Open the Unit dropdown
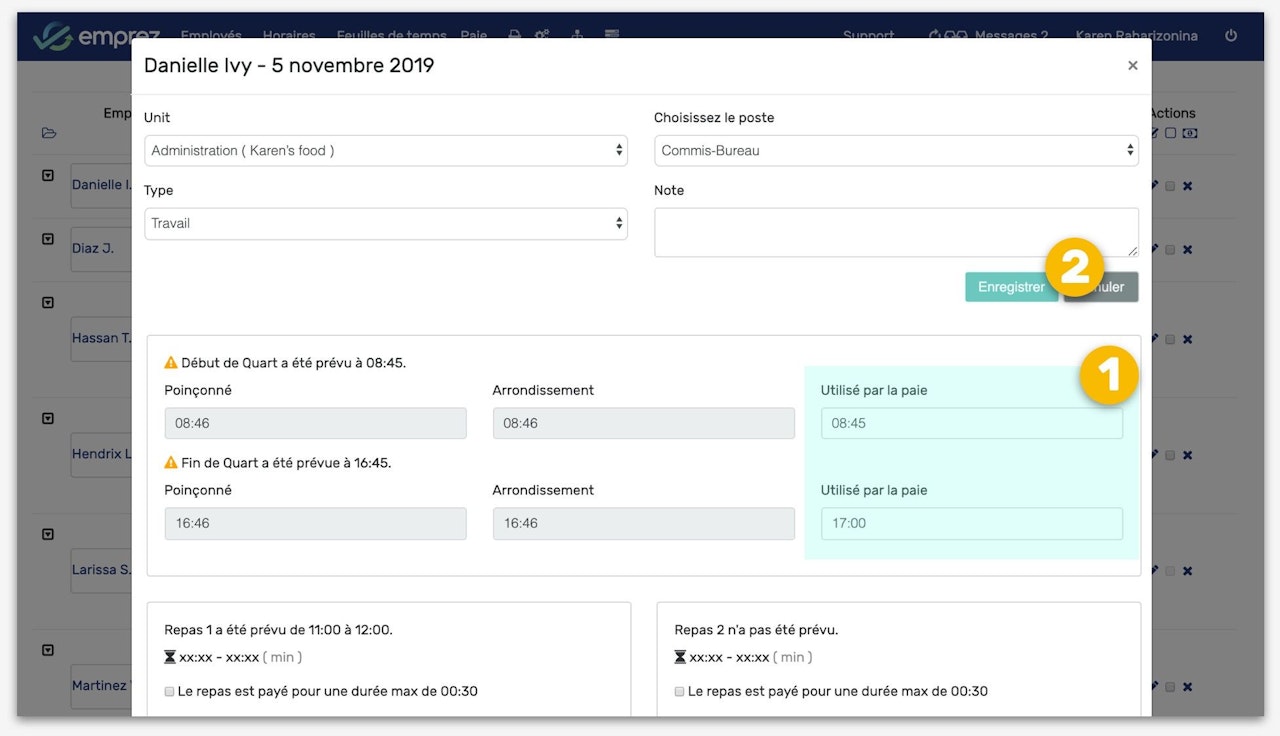1280x736 pixels. (386, 151)
